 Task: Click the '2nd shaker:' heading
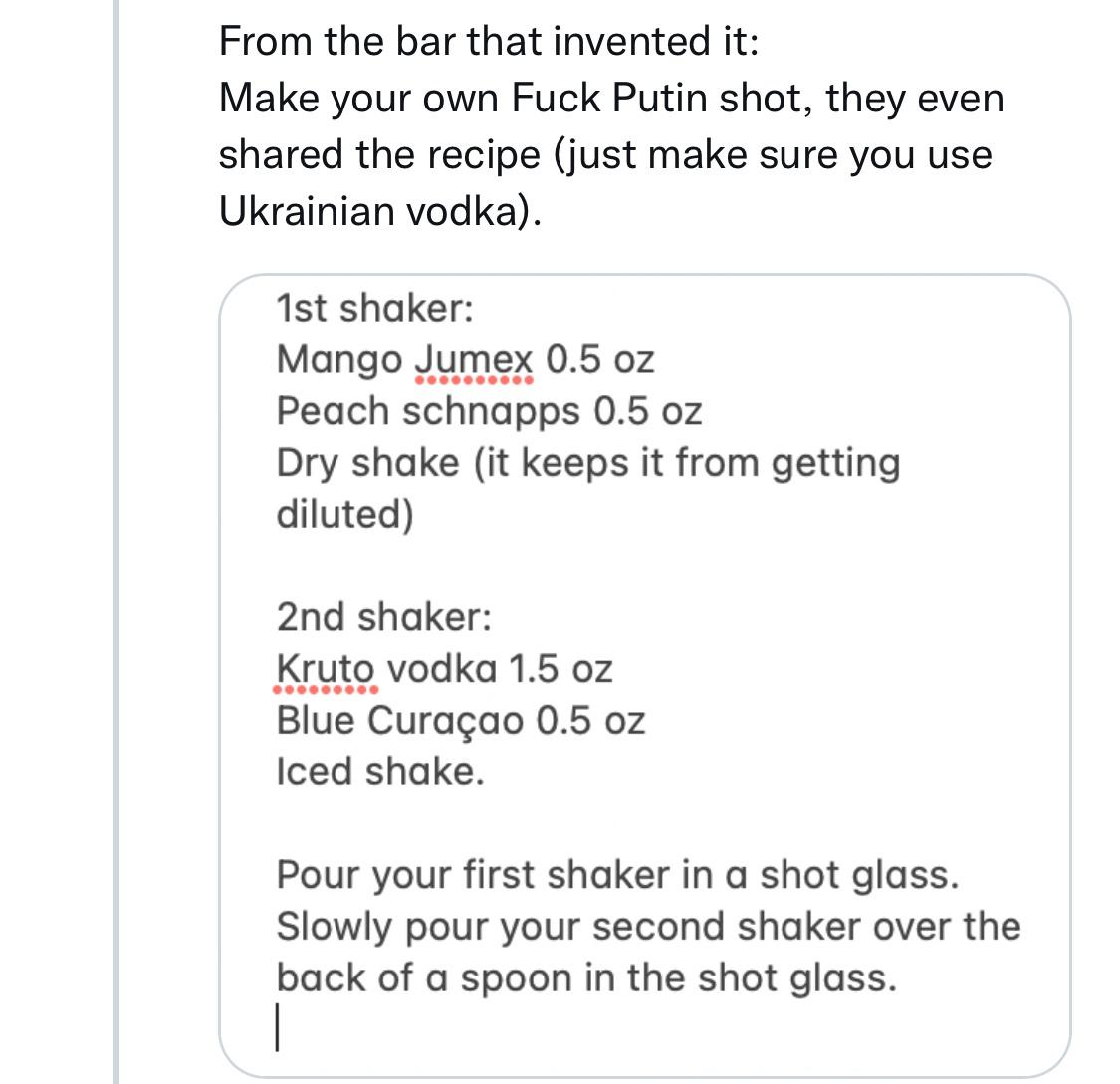click(x=384, y=618)
